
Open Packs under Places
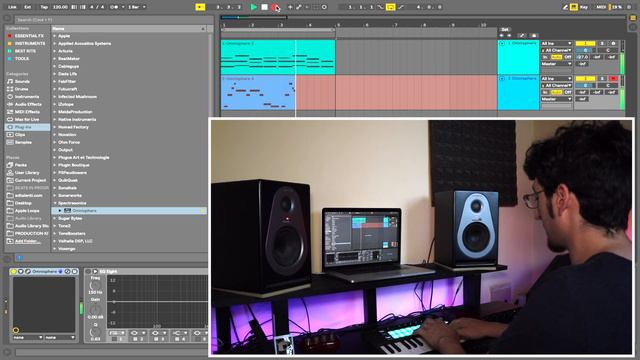click(21, 165)
